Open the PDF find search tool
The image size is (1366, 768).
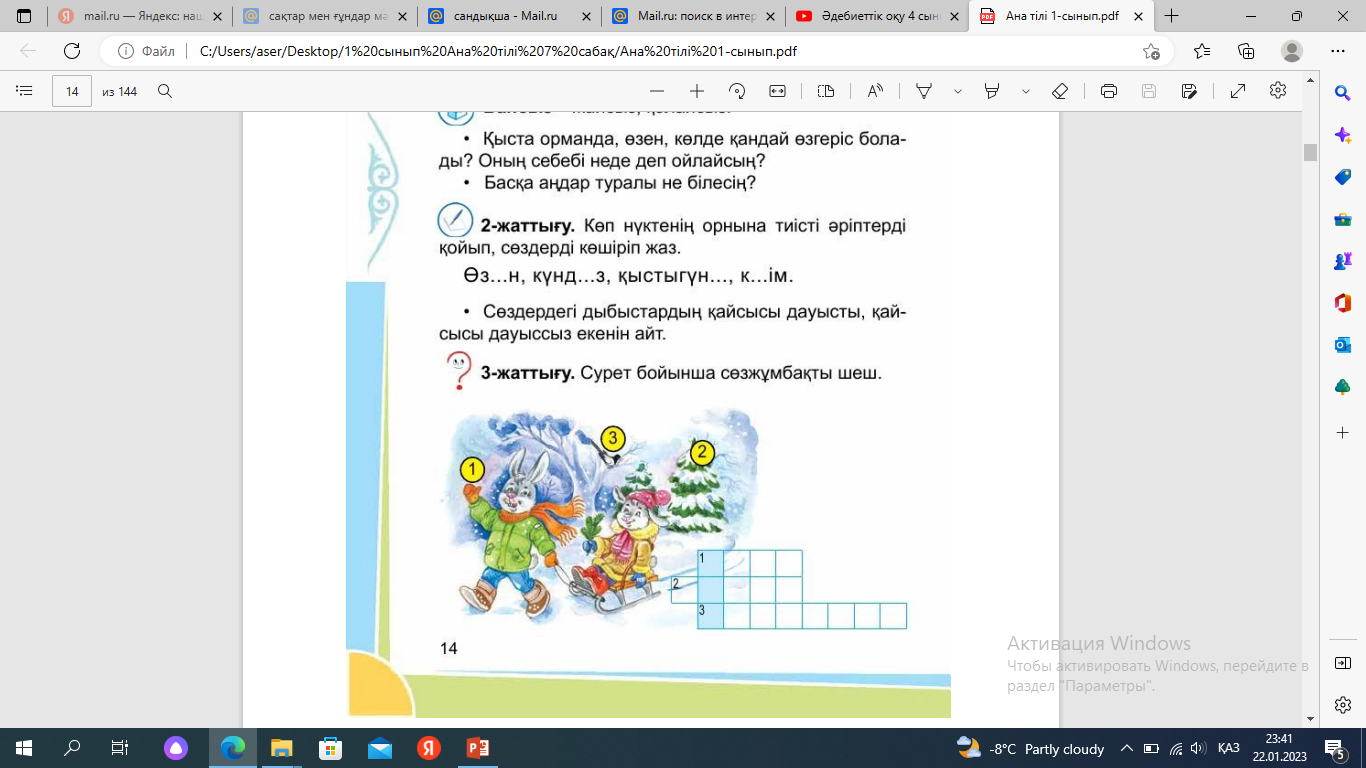coord(165,91)
